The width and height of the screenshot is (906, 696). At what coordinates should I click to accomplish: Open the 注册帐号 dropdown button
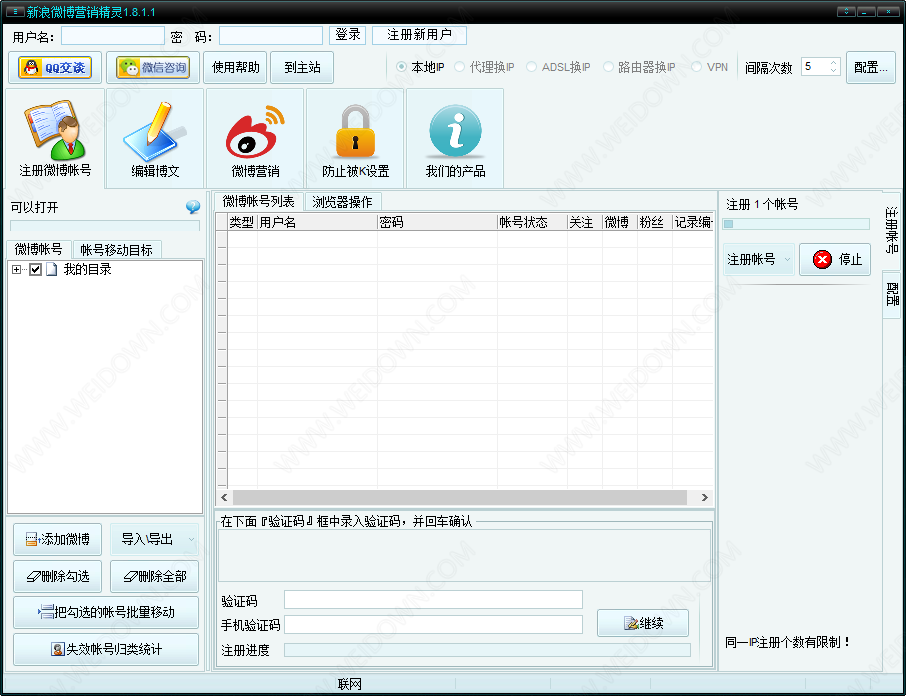759,259
